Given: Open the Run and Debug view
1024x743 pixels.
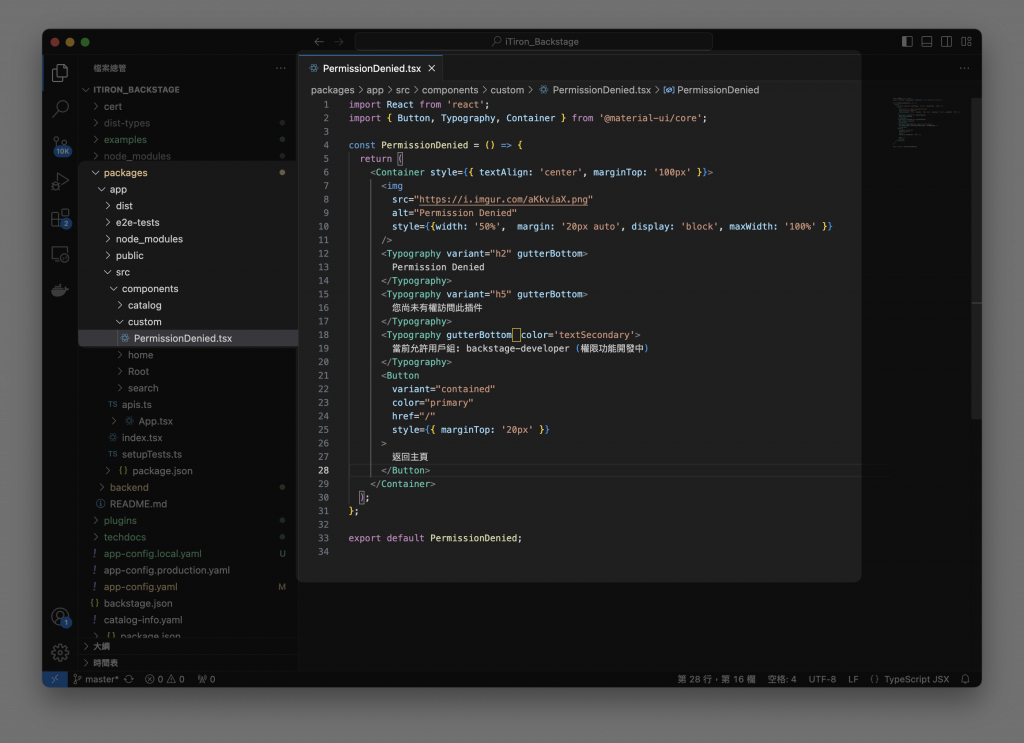Looking at the screenshot, I should coord(60,182).
